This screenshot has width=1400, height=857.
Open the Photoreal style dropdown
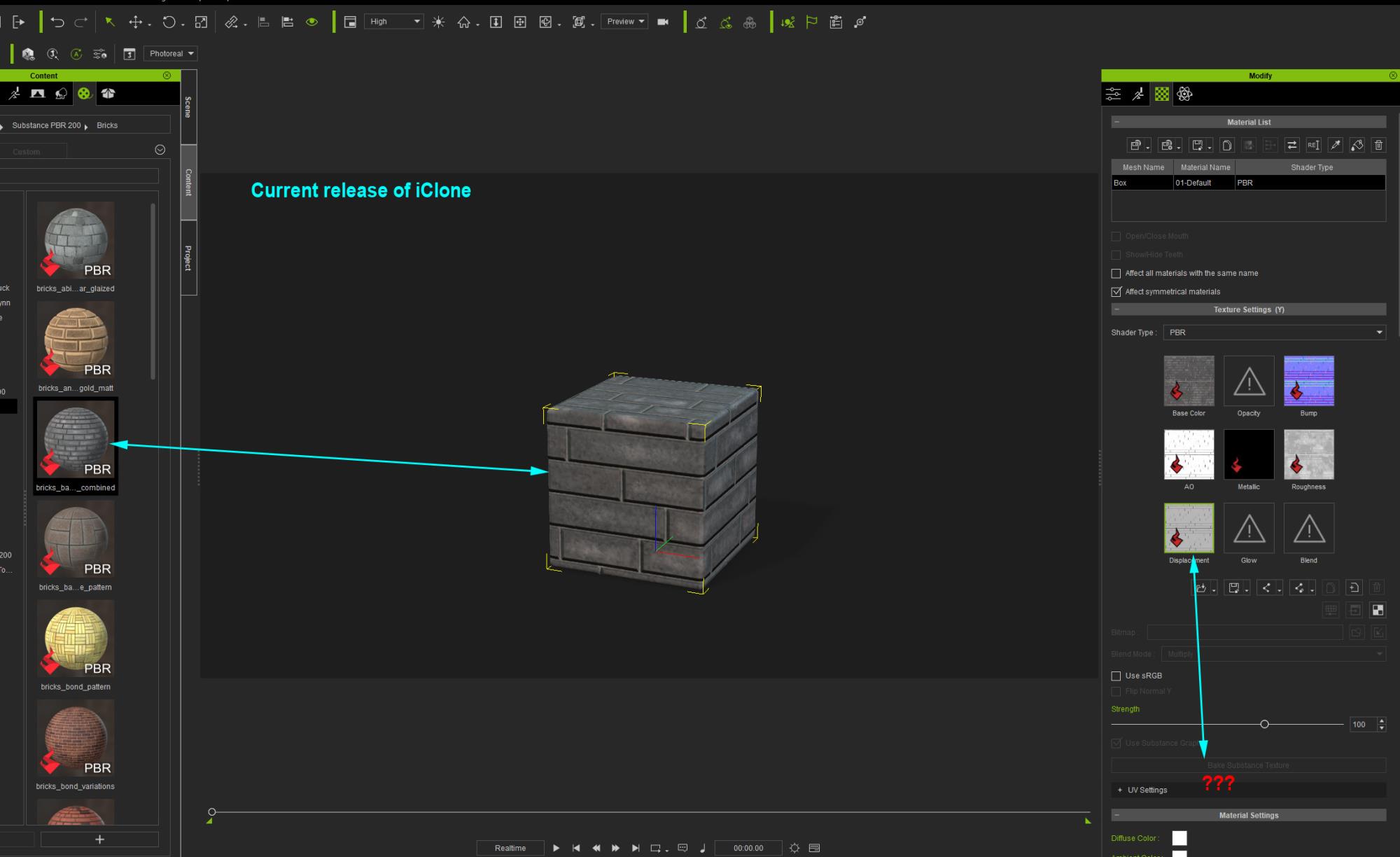(170, 54)
